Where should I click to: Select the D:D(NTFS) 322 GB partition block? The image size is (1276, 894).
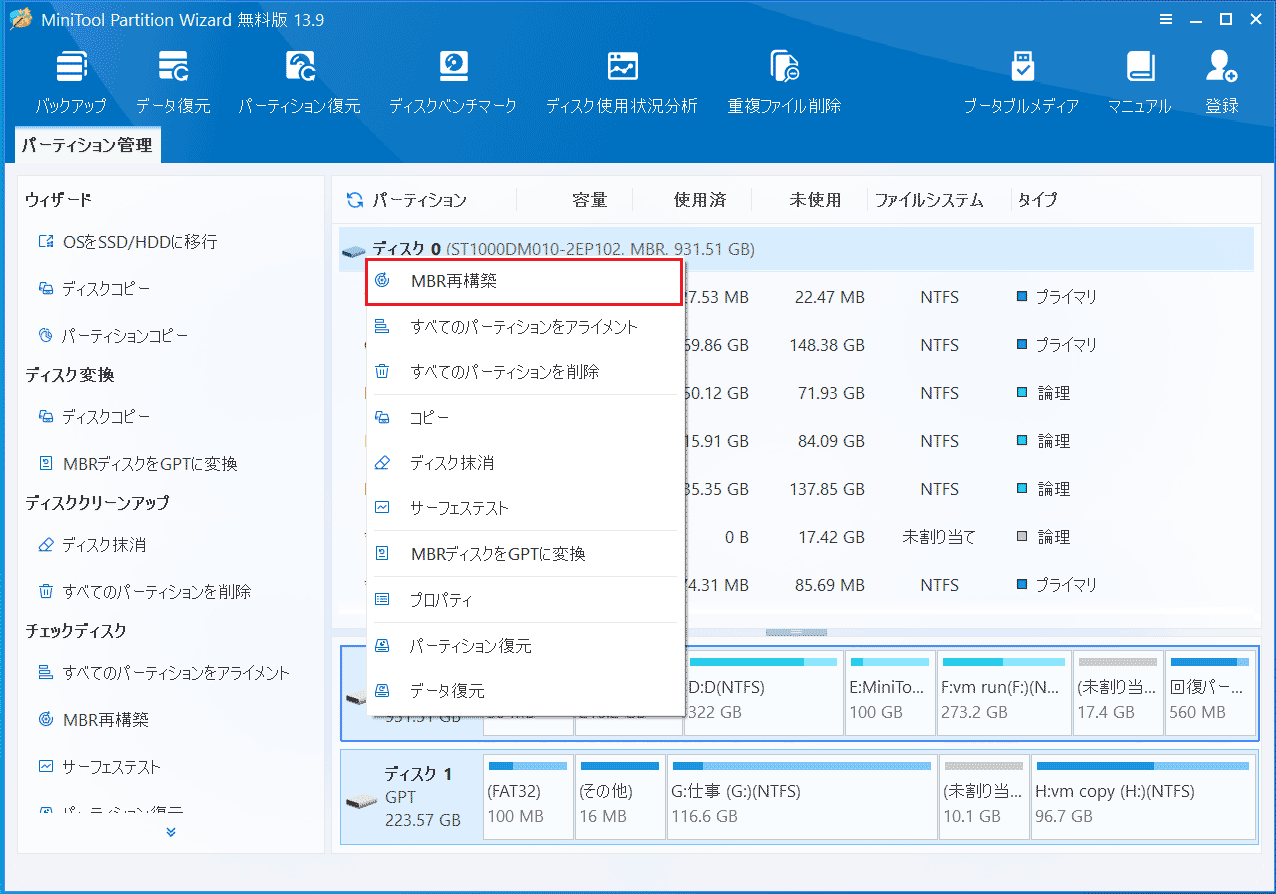click(x=763, y=692)
